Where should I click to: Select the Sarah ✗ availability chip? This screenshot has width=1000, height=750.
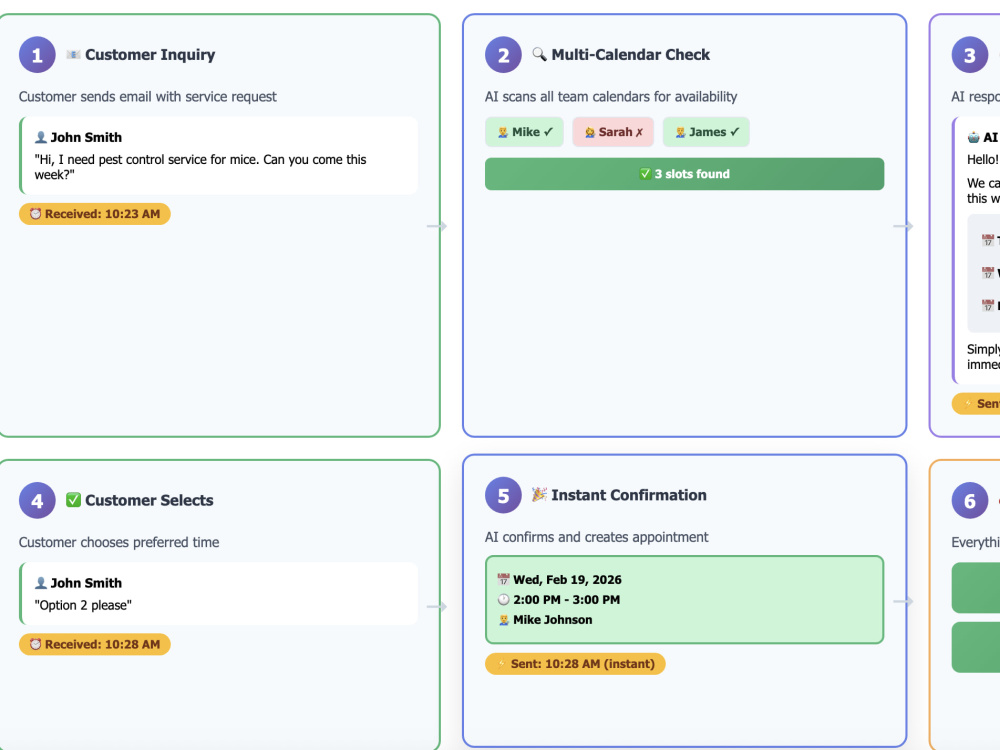[x=613, y=132]
